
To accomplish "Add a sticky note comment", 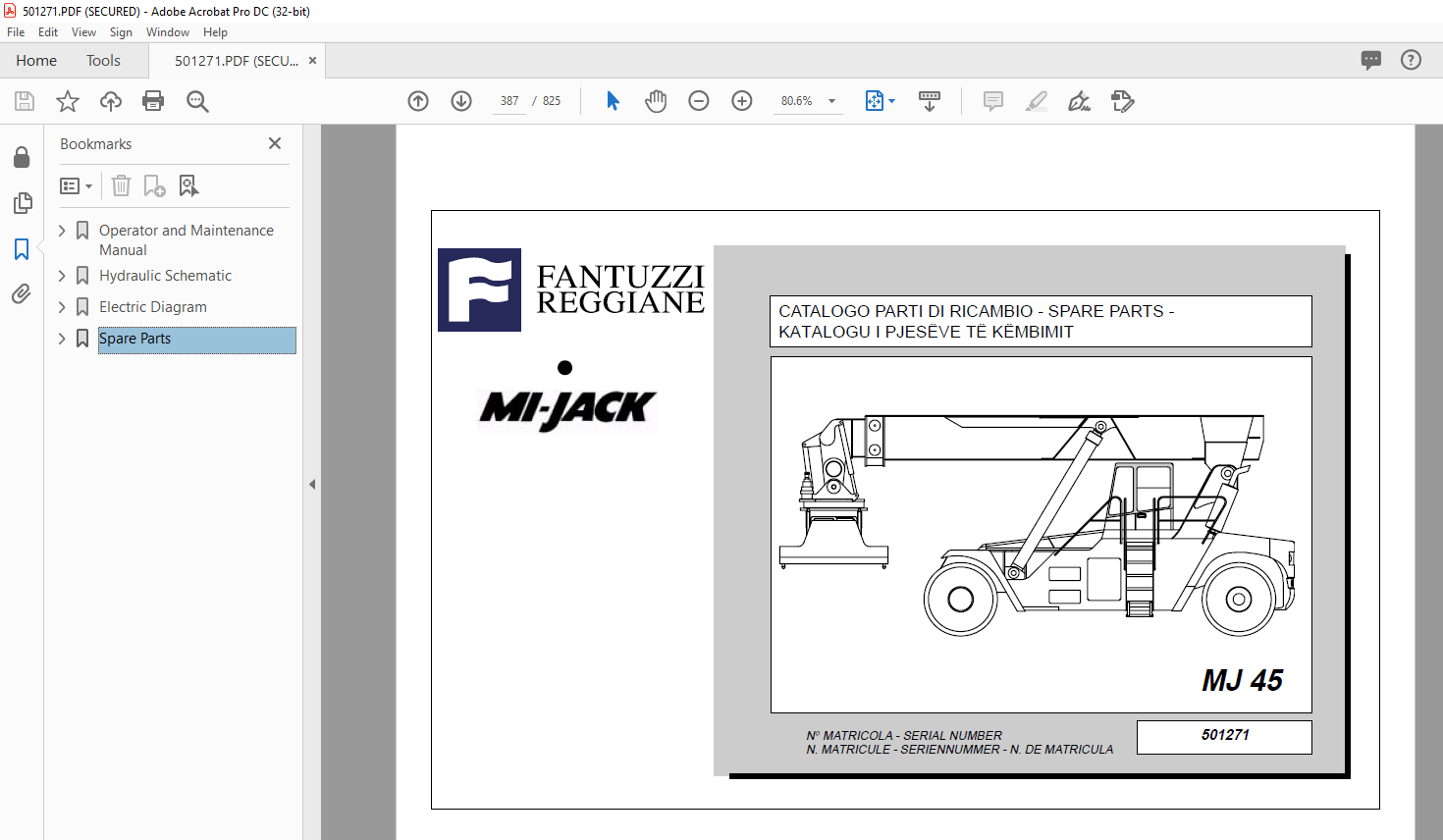I will (x=993, y=101).
